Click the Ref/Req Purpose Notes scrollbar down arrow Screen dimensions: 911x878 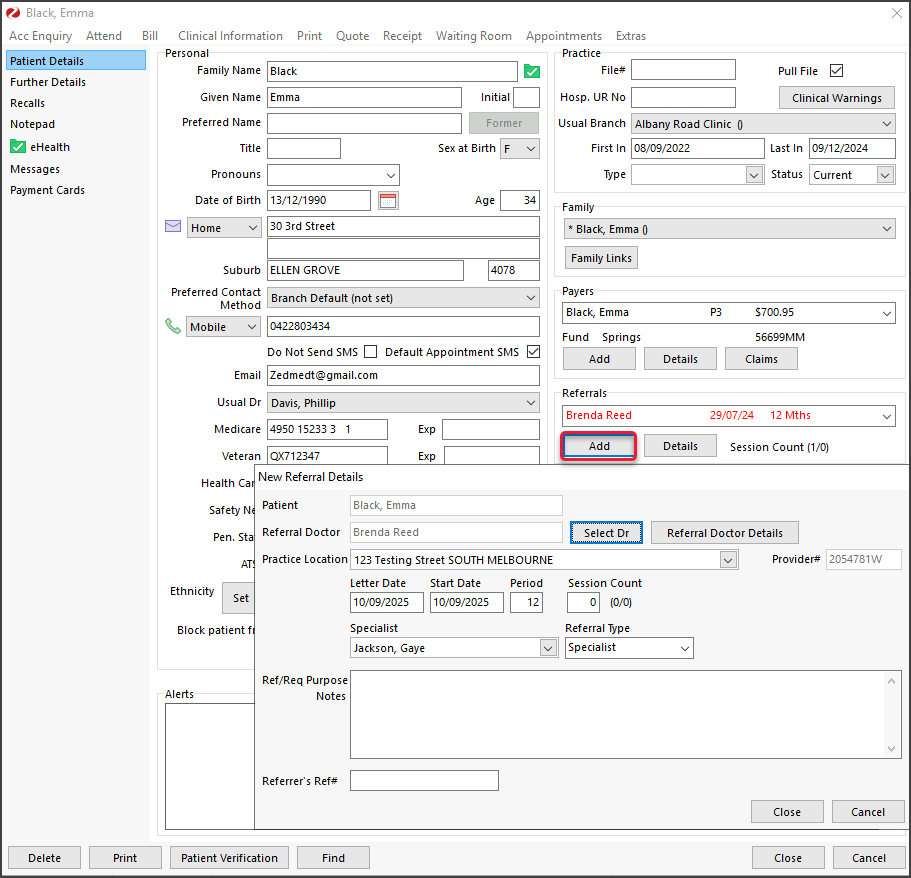click(x=893, y=749)
